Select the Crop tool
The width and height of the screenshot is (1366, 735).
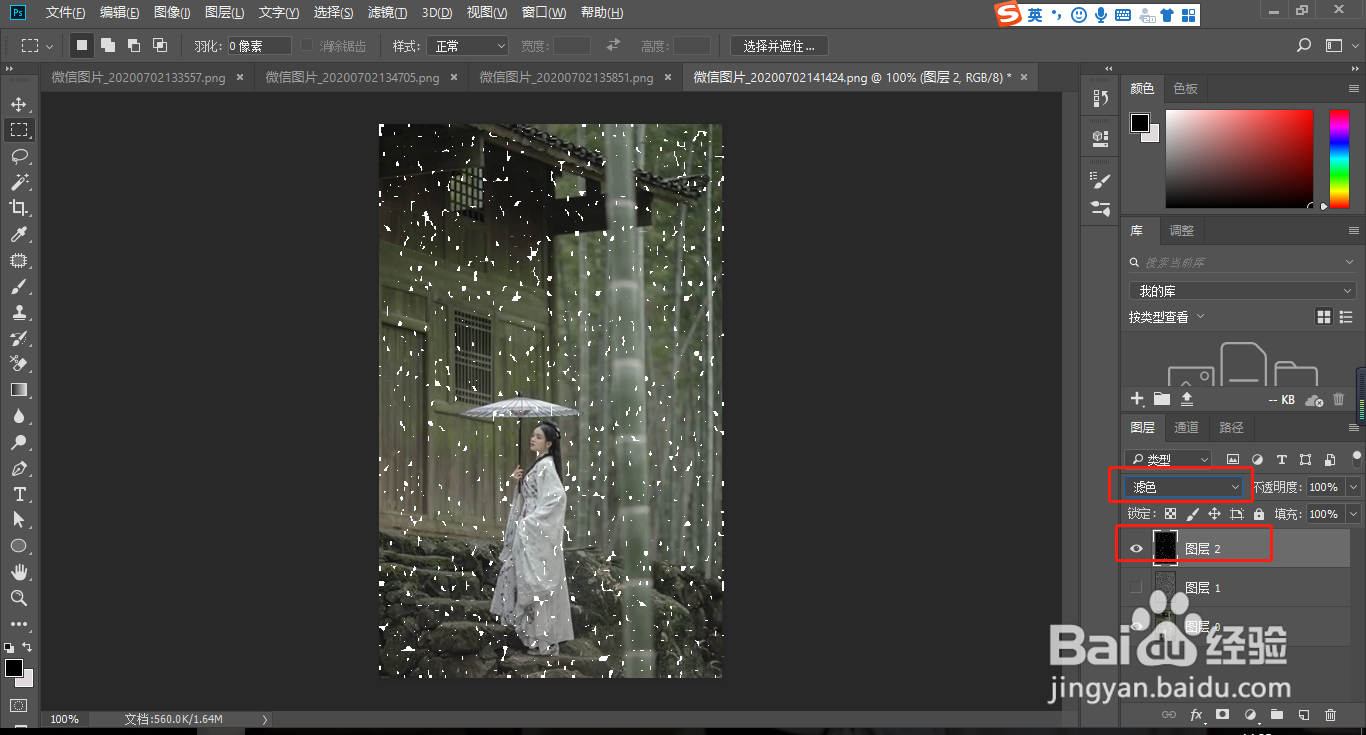coord(20,208)
